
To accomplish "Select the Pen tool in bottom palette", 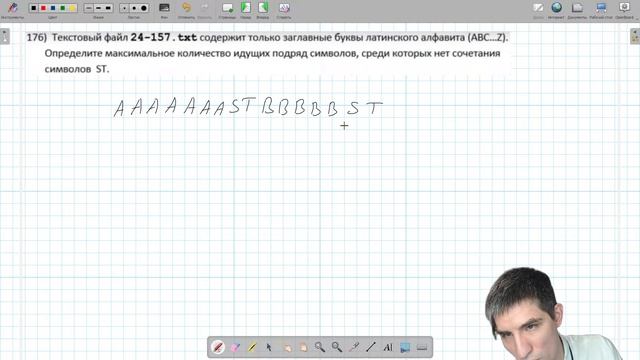I will point(218,347).
